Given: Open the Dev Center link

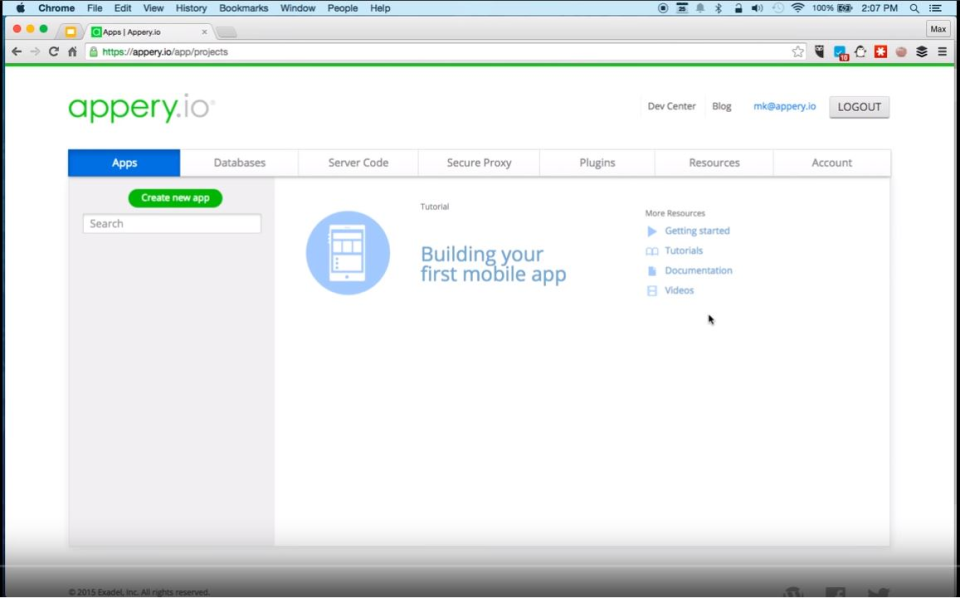Looking at the screenshot, I should click(671, 106).
